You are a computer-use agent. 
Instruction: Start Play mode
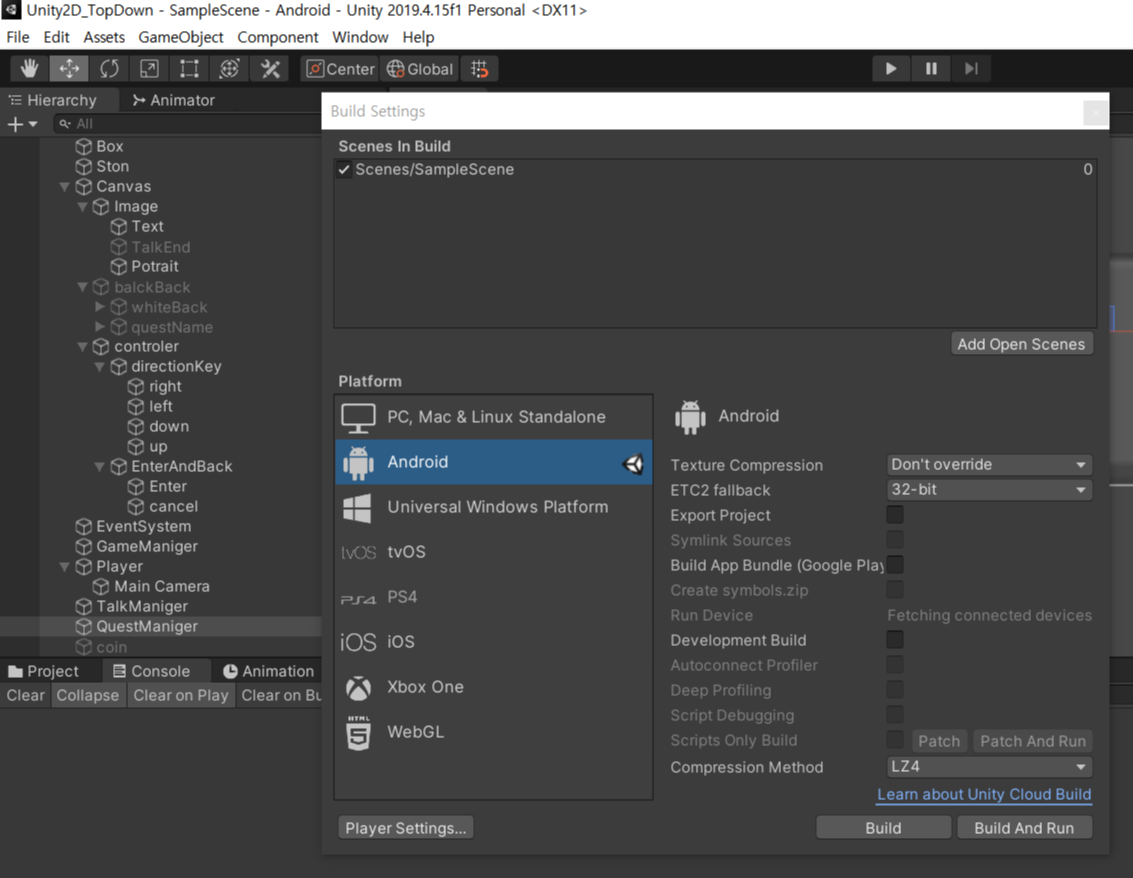tap(891, 69)
